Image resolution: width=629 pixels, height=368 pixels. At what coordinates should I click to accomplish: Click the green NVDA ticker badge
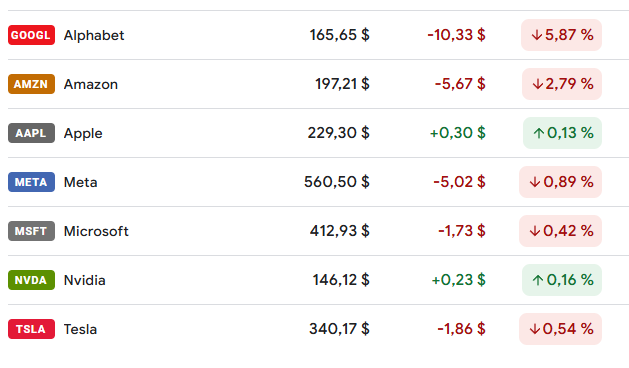click(x=31, y=280)
